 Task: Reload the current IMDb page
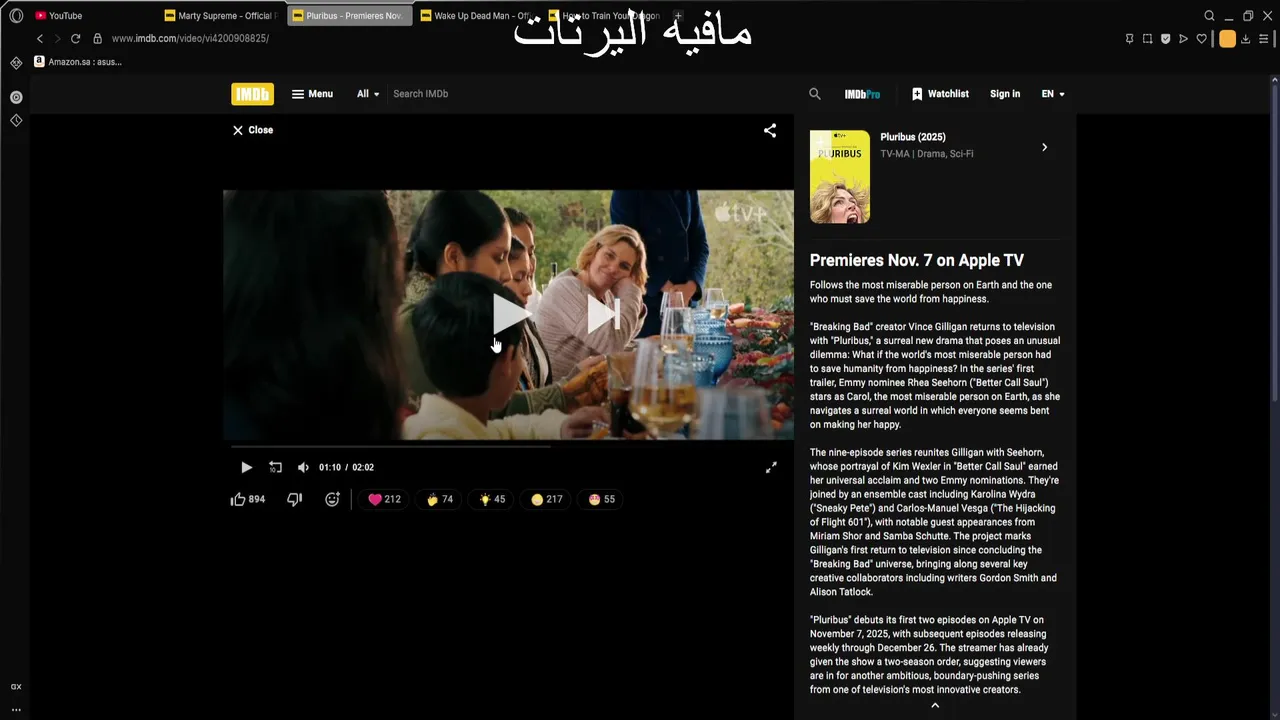click(75, 38)
